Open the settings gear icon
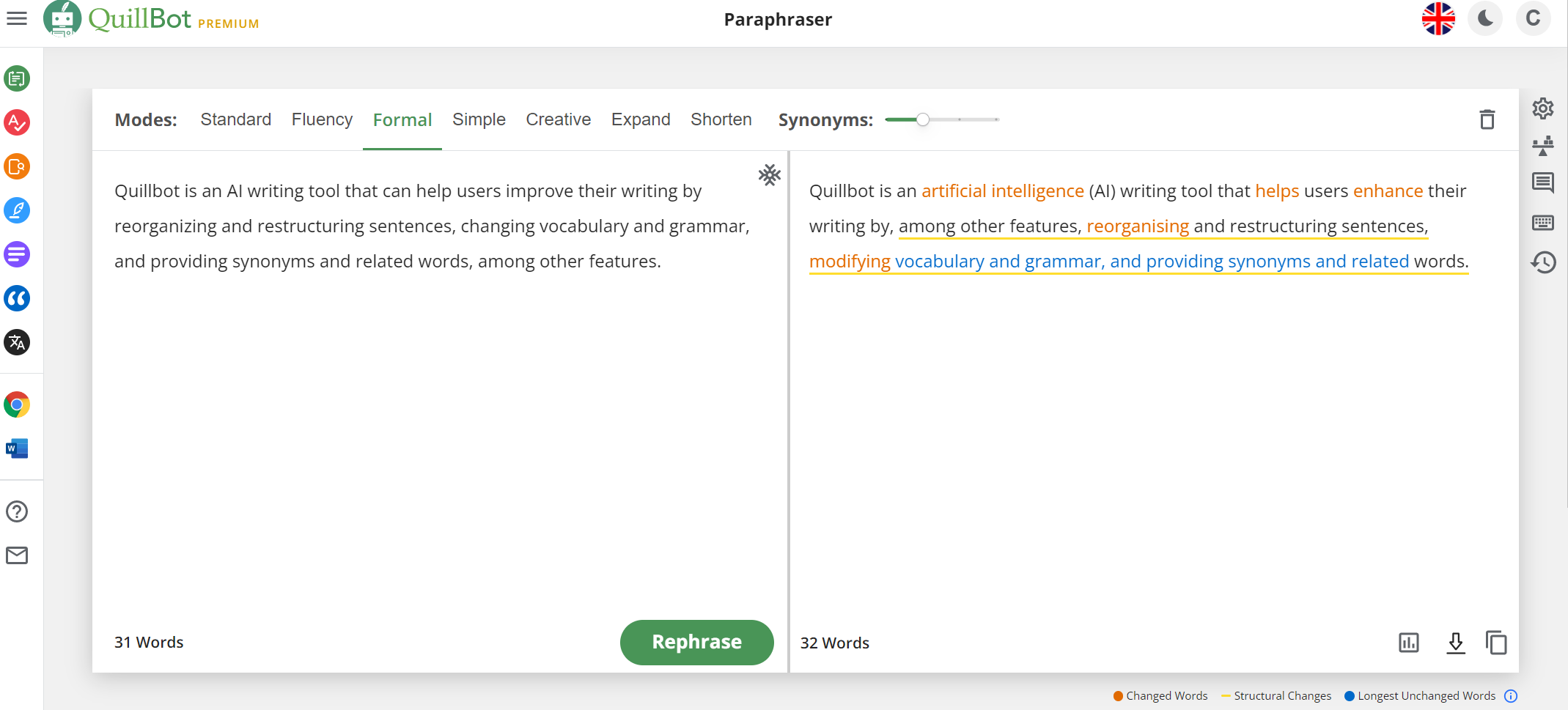This screenshot has width=1568, height=710. (1543, 108)
